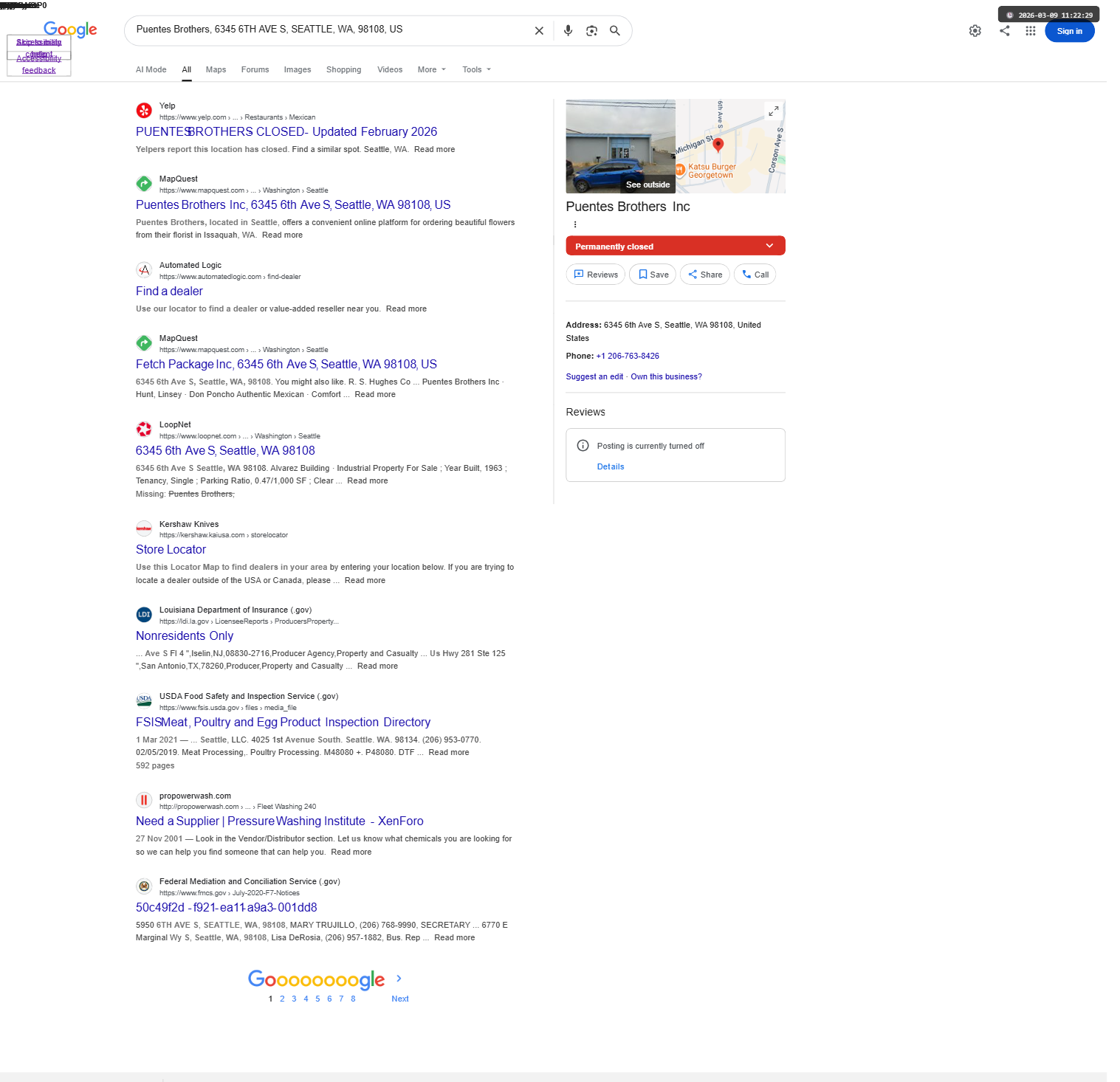Click the Federal Mediation favicon
1120x1082 pixels.
(x=144, y=886)
